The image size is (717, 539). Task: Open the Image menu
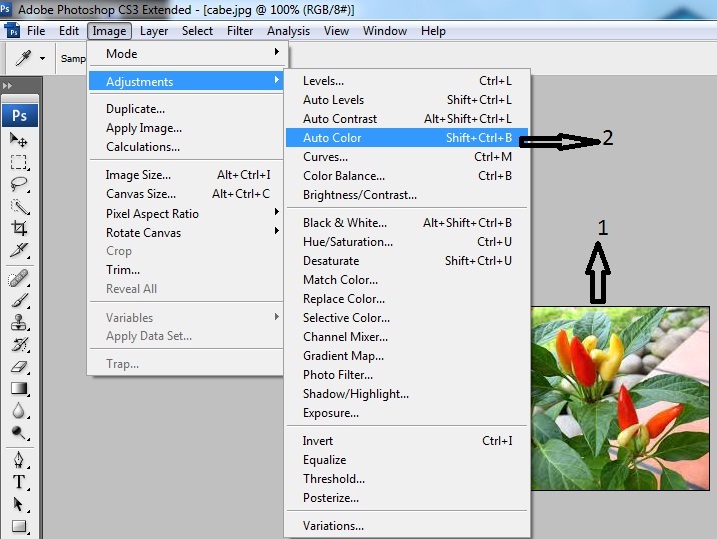(x=109, y=31)
